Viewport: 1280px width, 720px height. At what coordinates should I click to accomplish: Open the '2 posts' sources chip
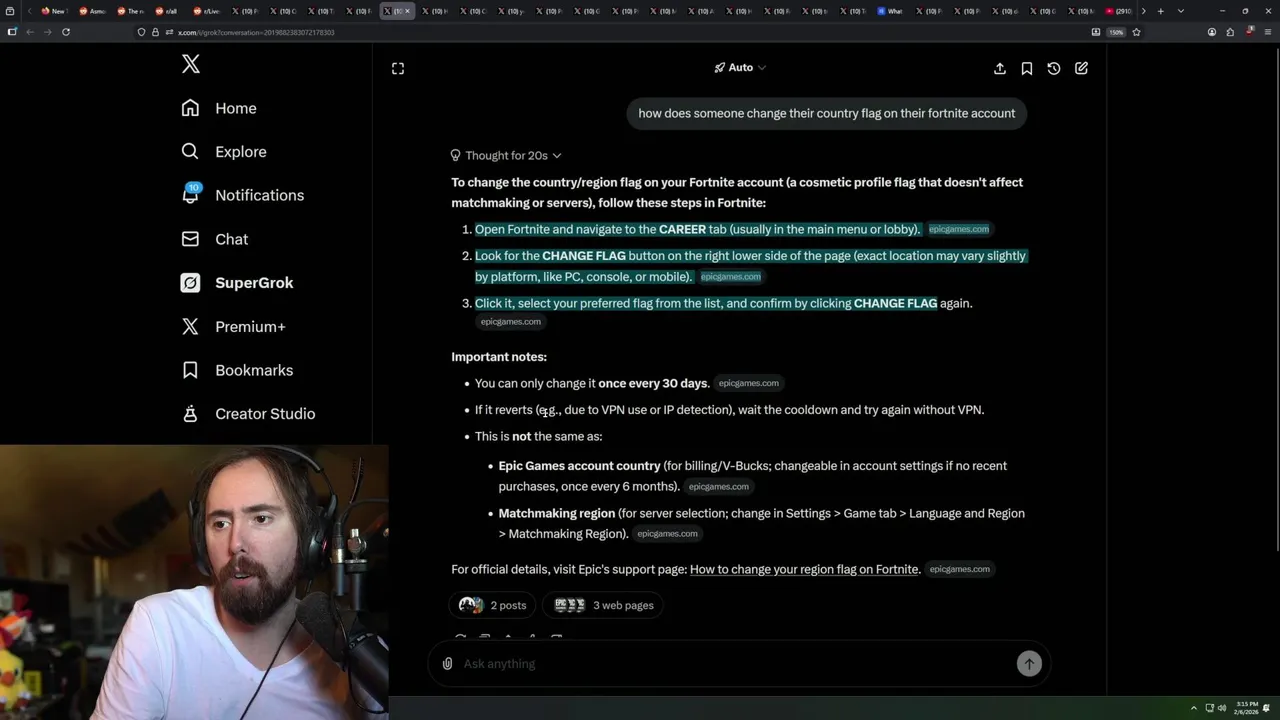tap(493, 605)
